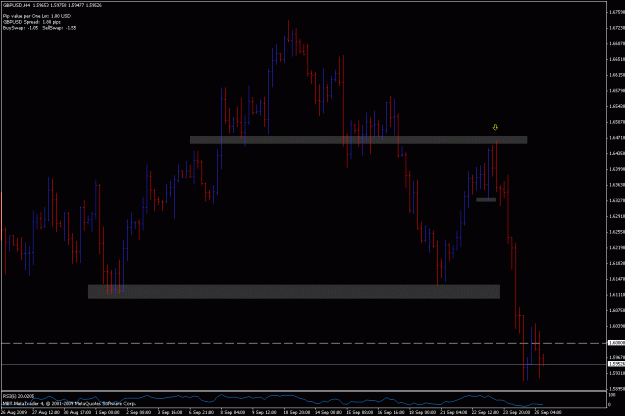
Task: Click the '1 Sep 00:00' time label
Action: click(x=107, y=412)
